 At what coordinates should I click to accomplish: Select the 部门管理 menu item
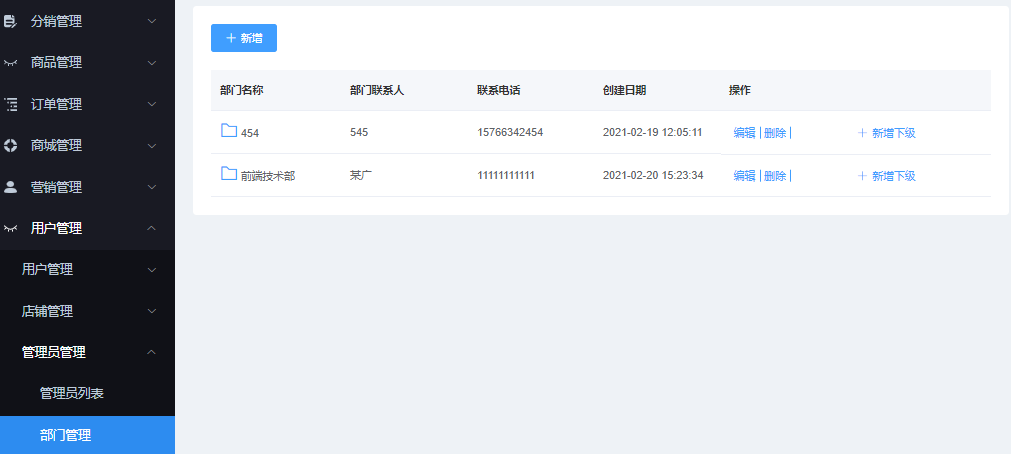click(65, 435)
